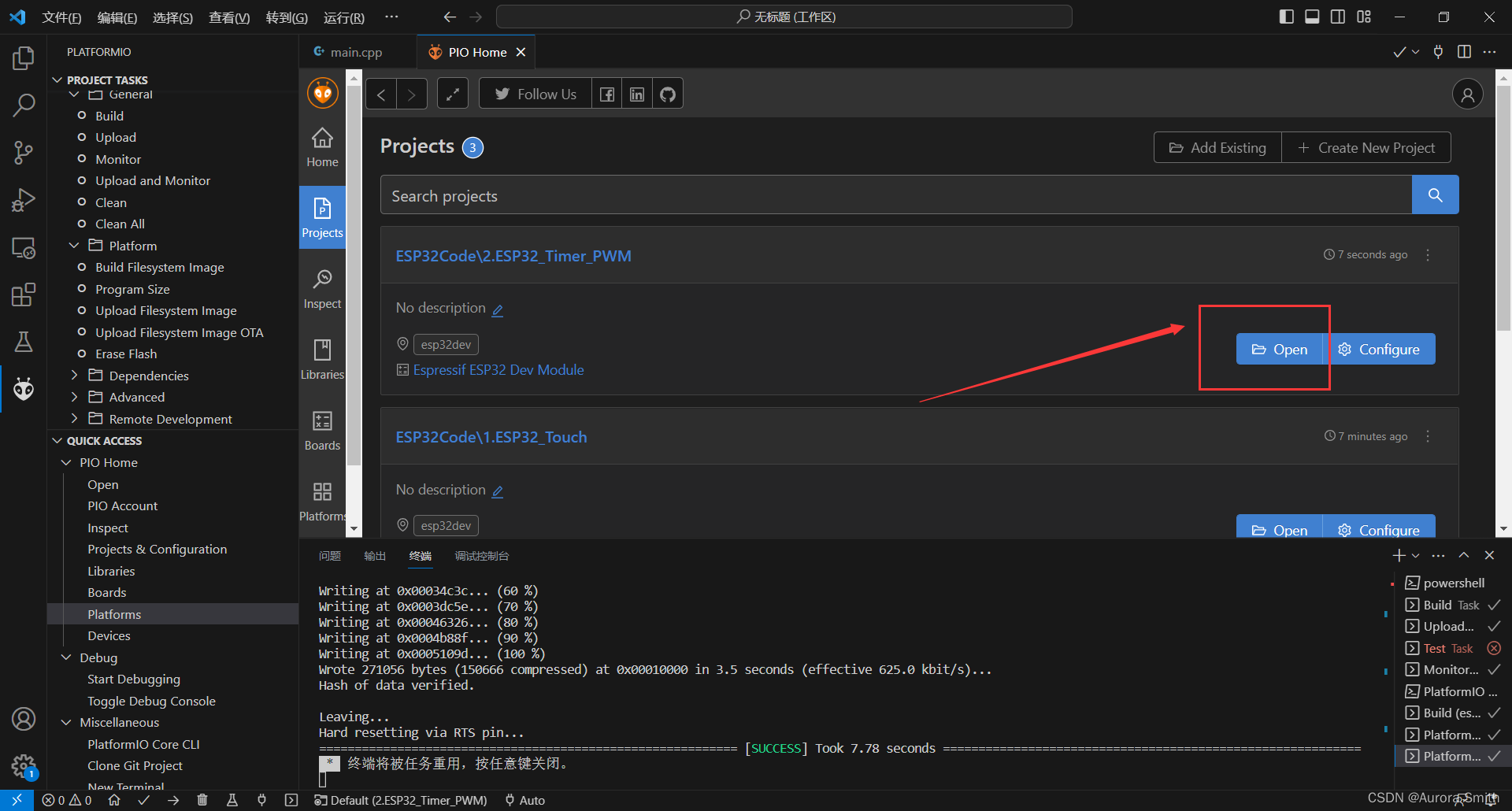
Task: Expand the Remote Development folder
Action: (74, 418)
